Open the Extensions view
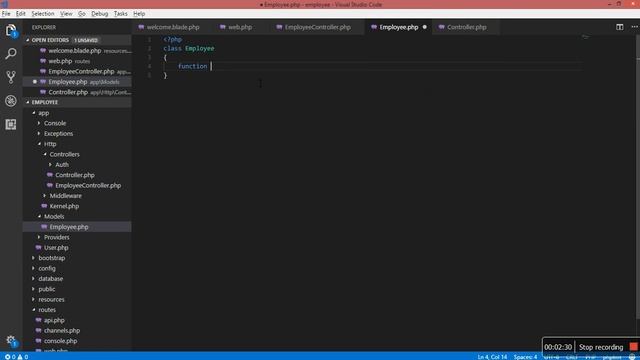Image resolution: width=640 pixels, height=360 pixels. (x=11, y=124)
